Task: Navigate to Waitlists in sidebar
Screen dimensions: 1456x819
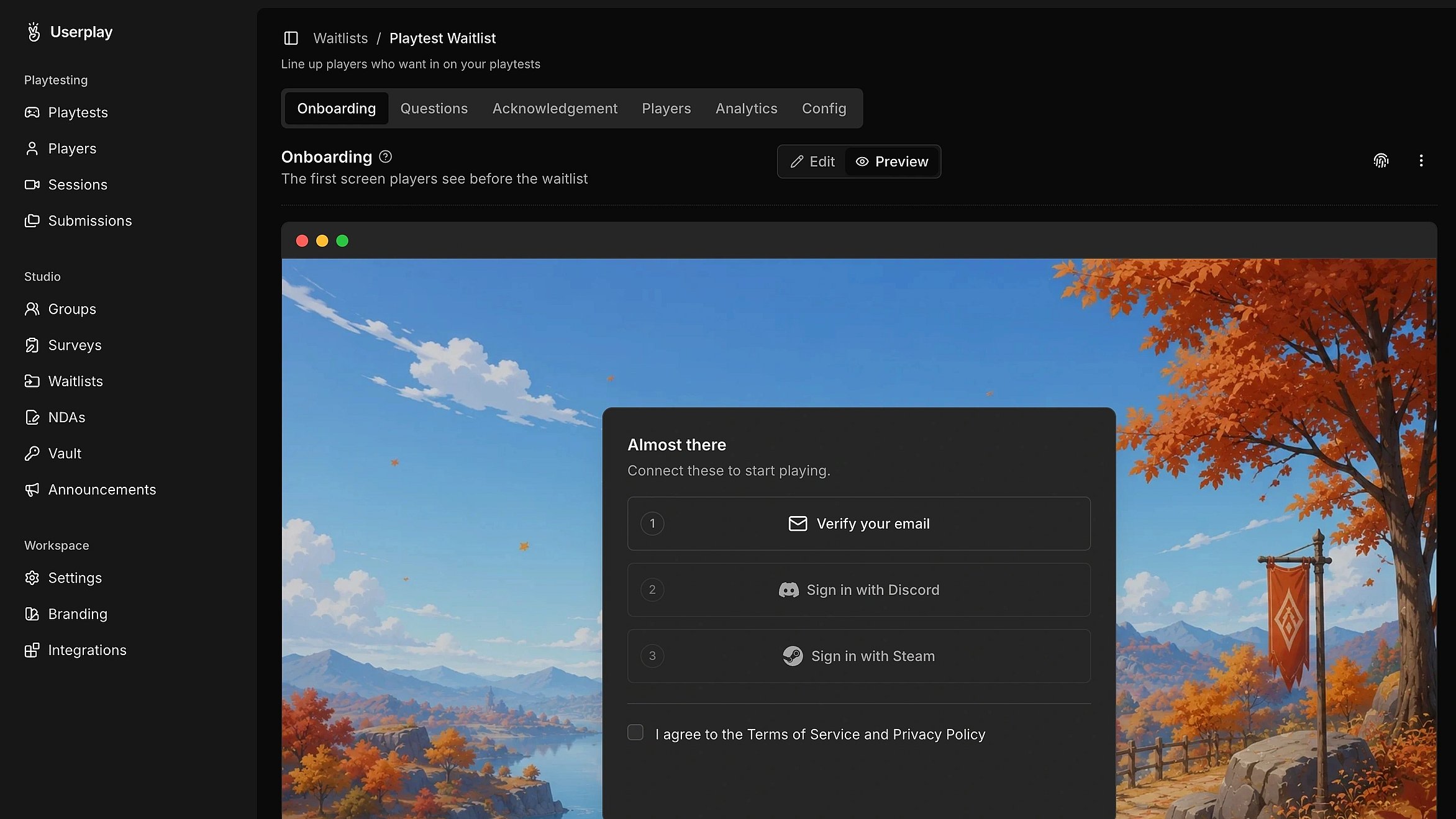Action: click(63, 381)
